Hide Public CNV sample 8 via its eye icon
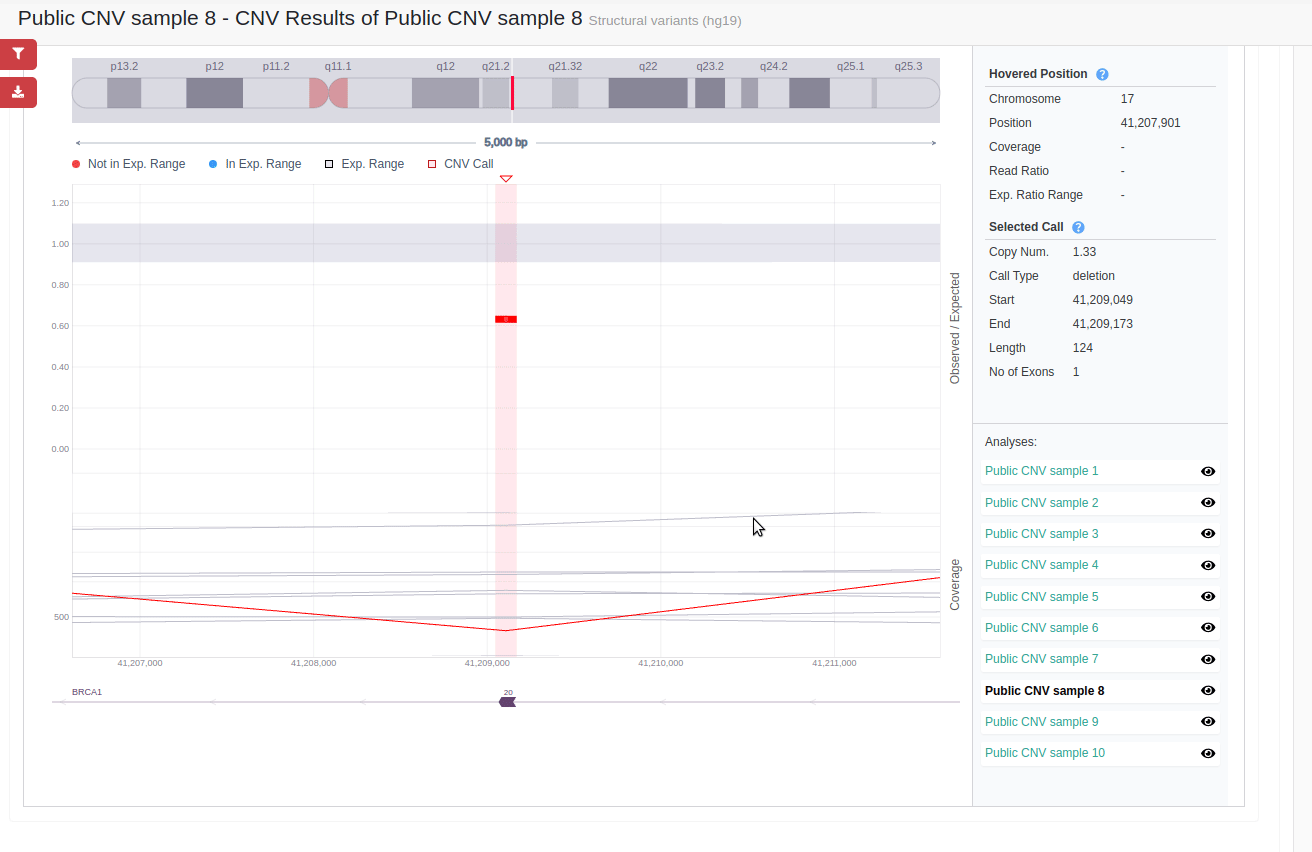Viewport: 1312px width, 852px height. tap(1208, 690)
